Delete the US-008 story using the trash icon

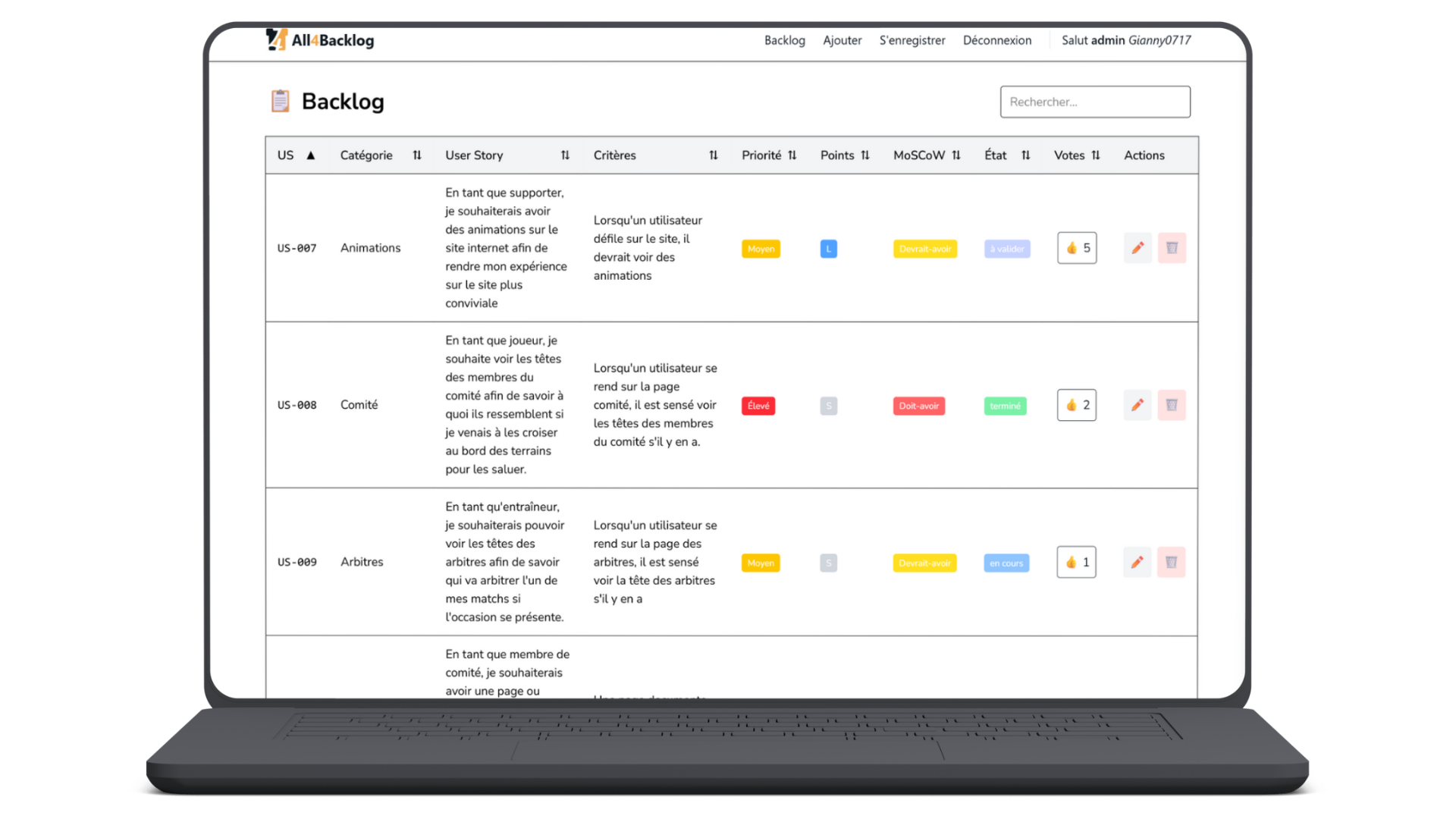click(x=1172, y=405)
